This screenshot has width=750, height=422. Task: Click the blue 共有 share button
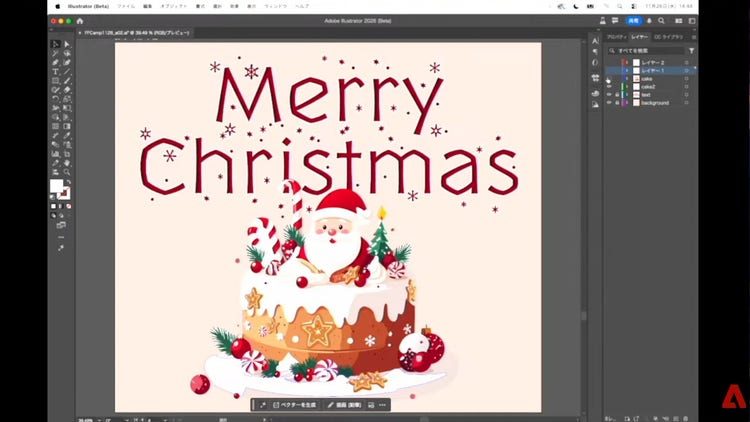coord(634,20)
